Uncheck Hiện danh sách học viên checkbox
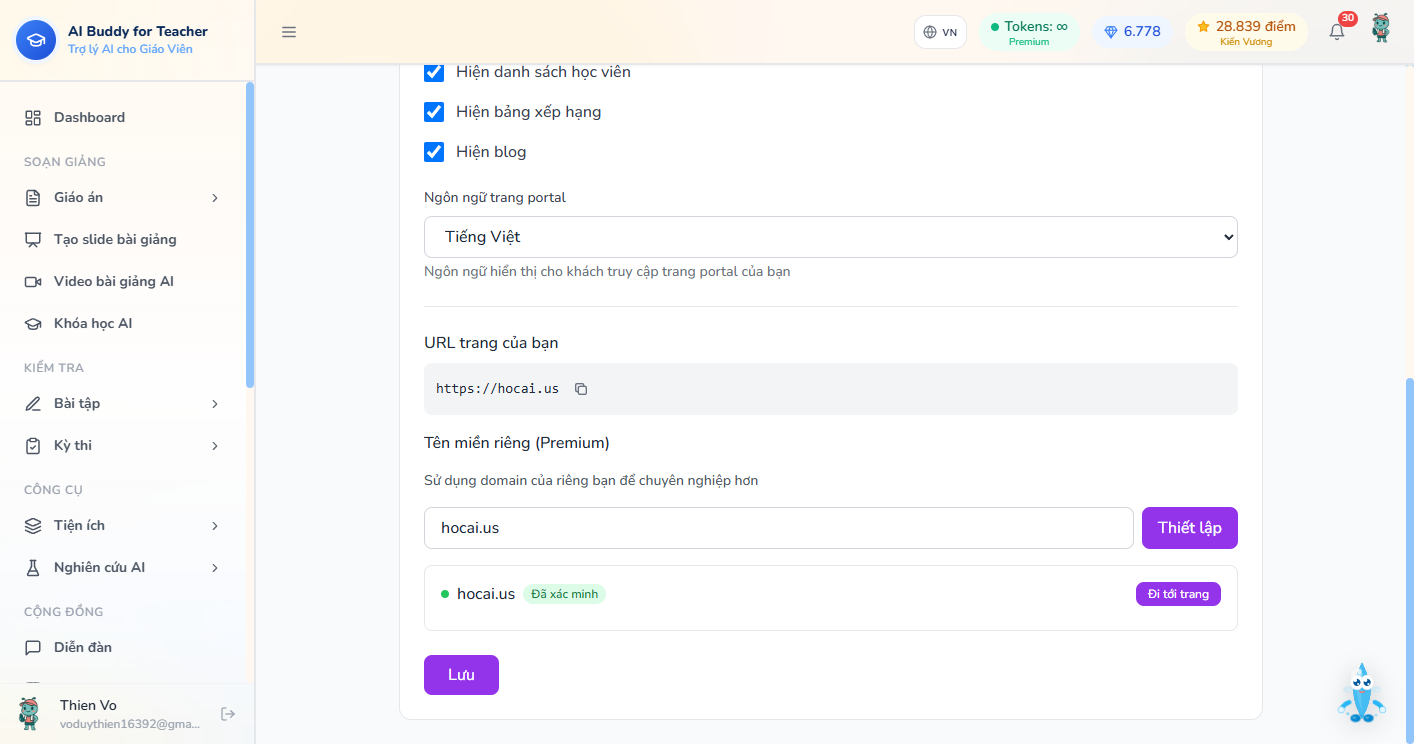 434,72
